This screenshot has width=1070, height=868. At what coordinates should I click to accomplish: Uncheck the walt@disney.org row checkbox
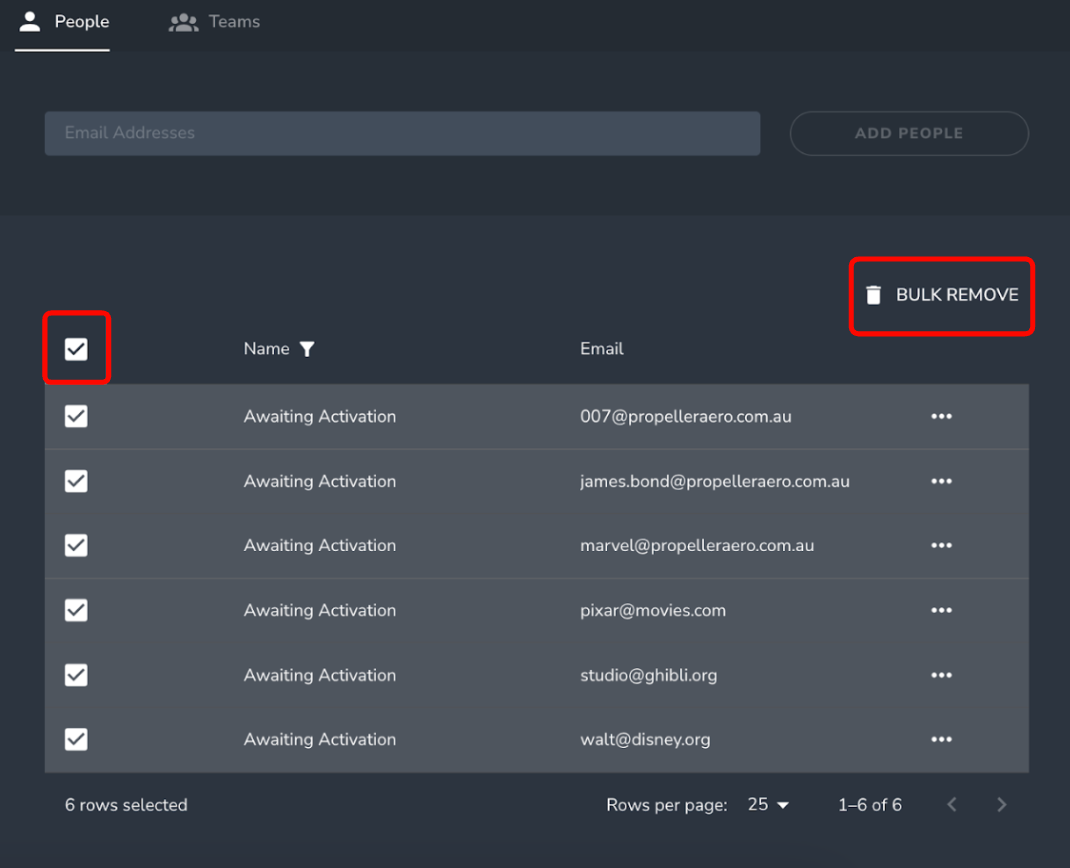(76, 739)
